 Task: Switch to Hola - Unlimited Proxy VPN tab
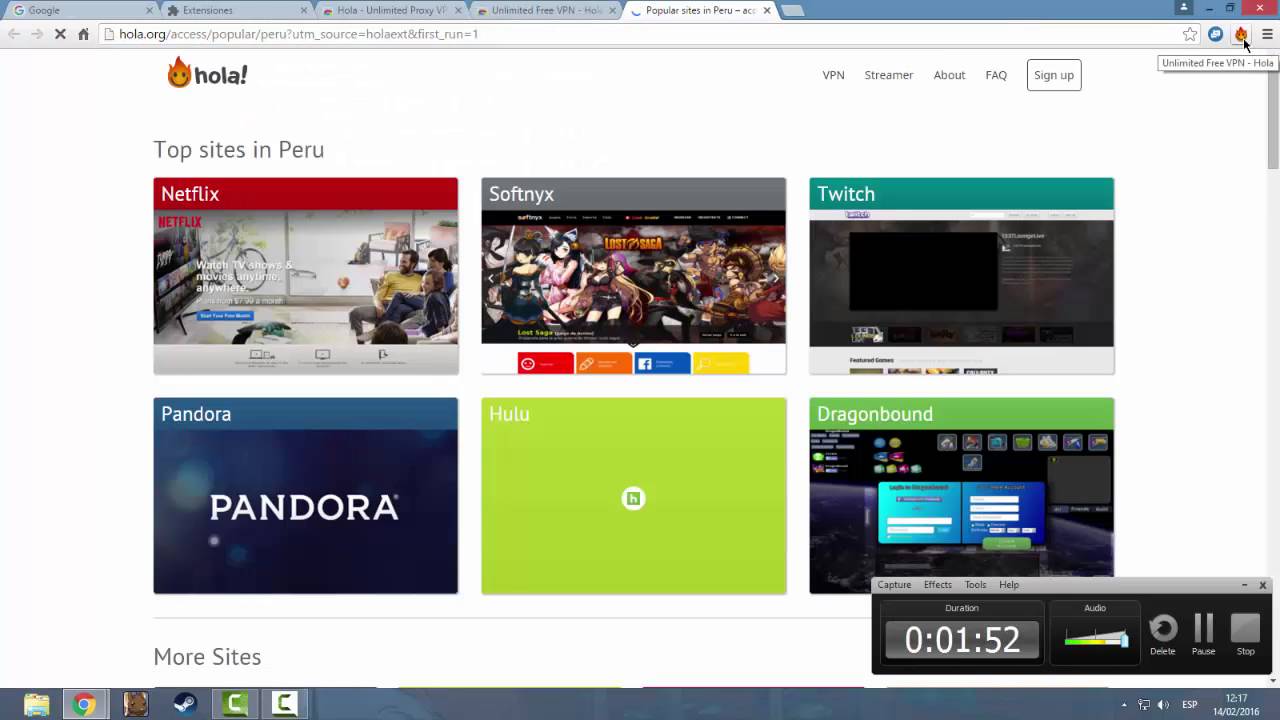390,10
